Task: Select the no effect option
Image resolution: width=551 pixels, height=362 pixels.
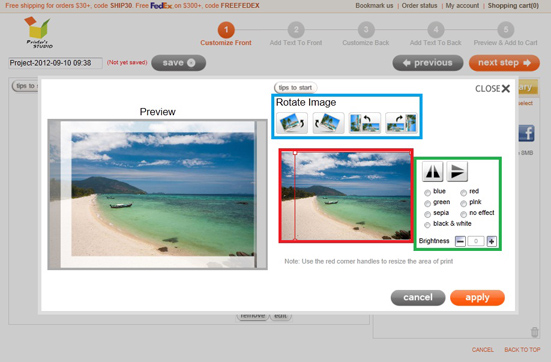Action: pos(464,214)
